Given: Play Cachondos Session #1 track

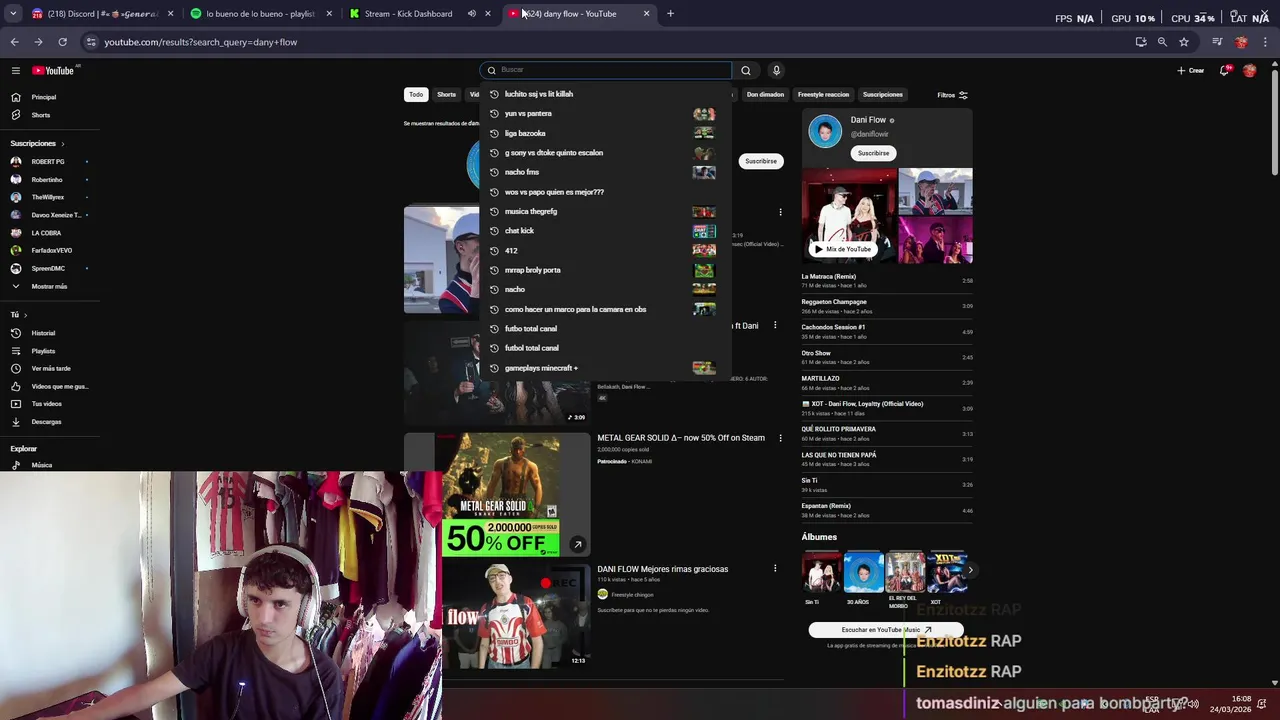Looking at the screenshot, I should [887, 332].
